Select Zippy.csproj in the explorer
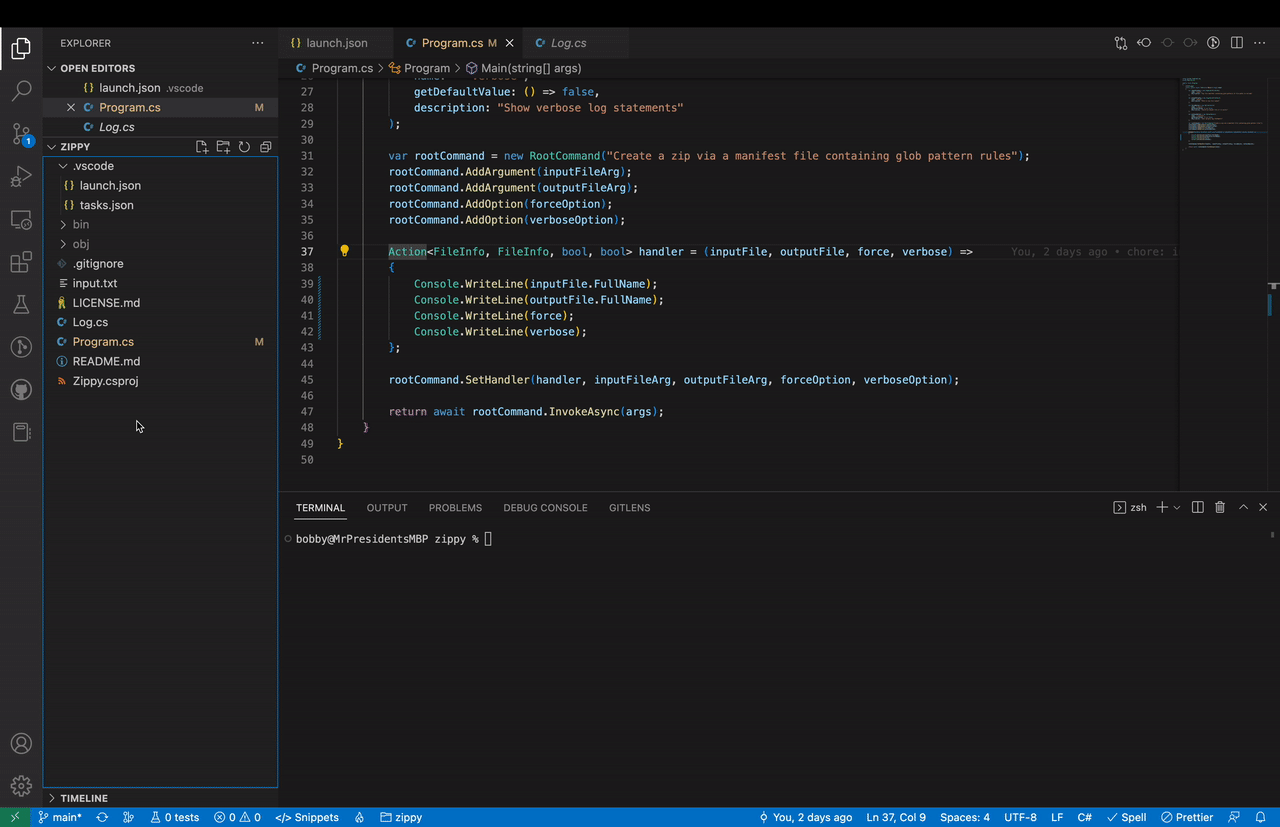1280x827 pixels. click(105, 381)
